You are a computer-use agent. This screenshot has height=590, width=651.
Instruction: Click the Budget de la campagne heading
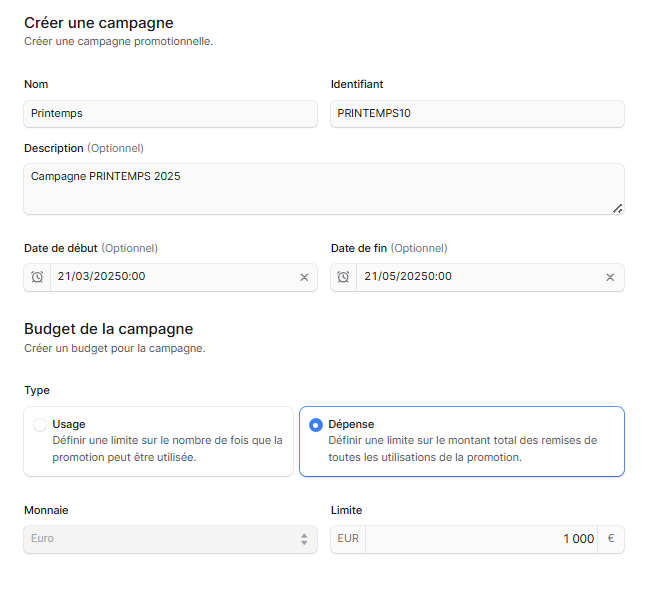(x=108, y=329)
